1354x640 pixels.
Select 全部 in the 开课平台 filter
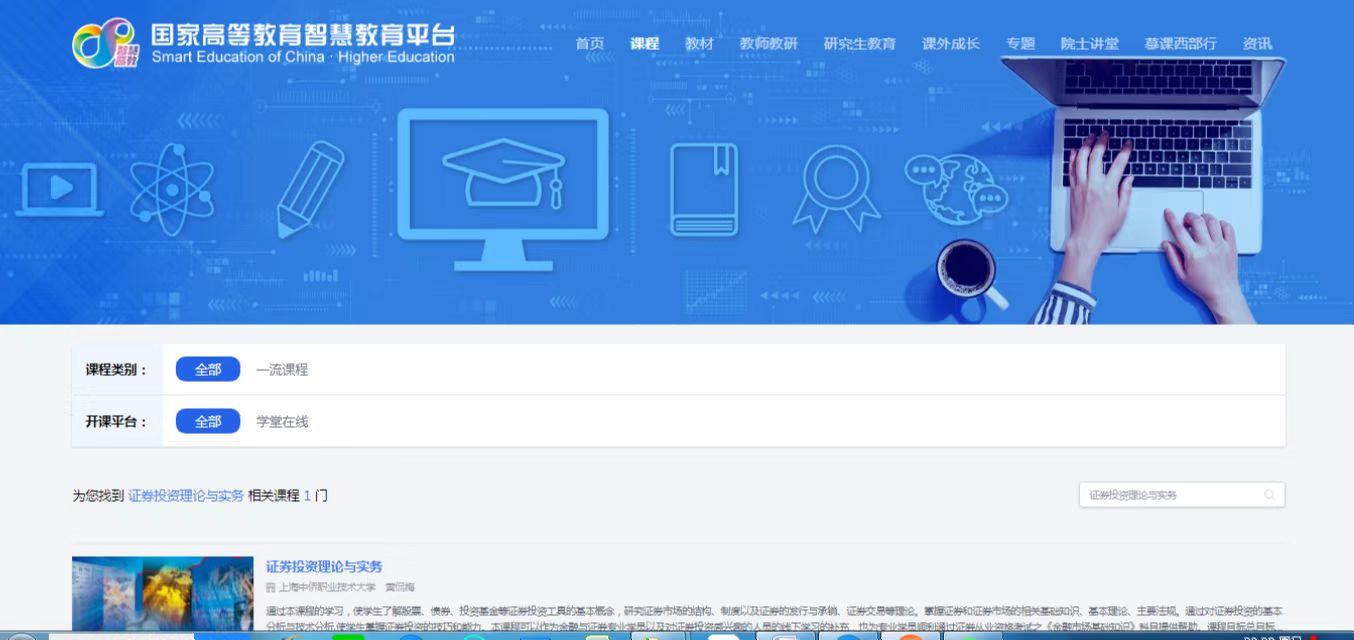coord(208,421)
